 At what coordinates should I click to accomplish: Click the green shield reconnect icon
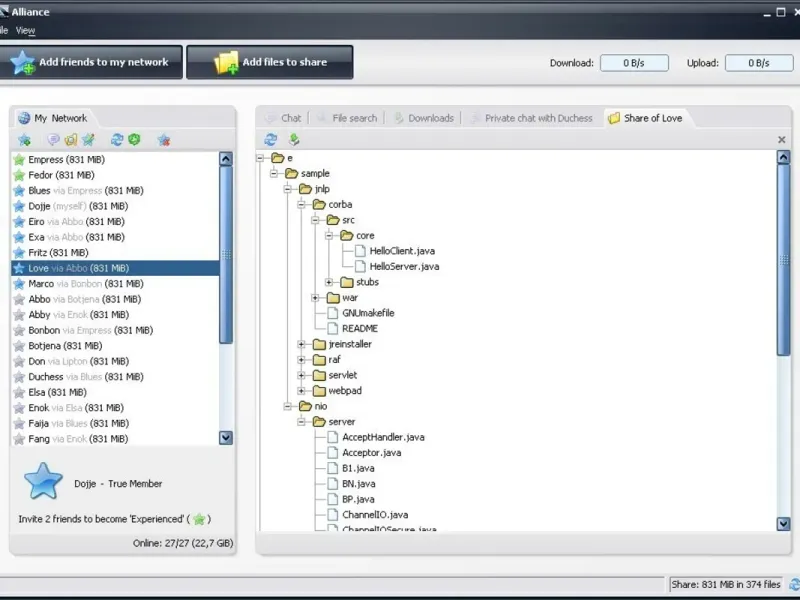[x=134, y=139]
